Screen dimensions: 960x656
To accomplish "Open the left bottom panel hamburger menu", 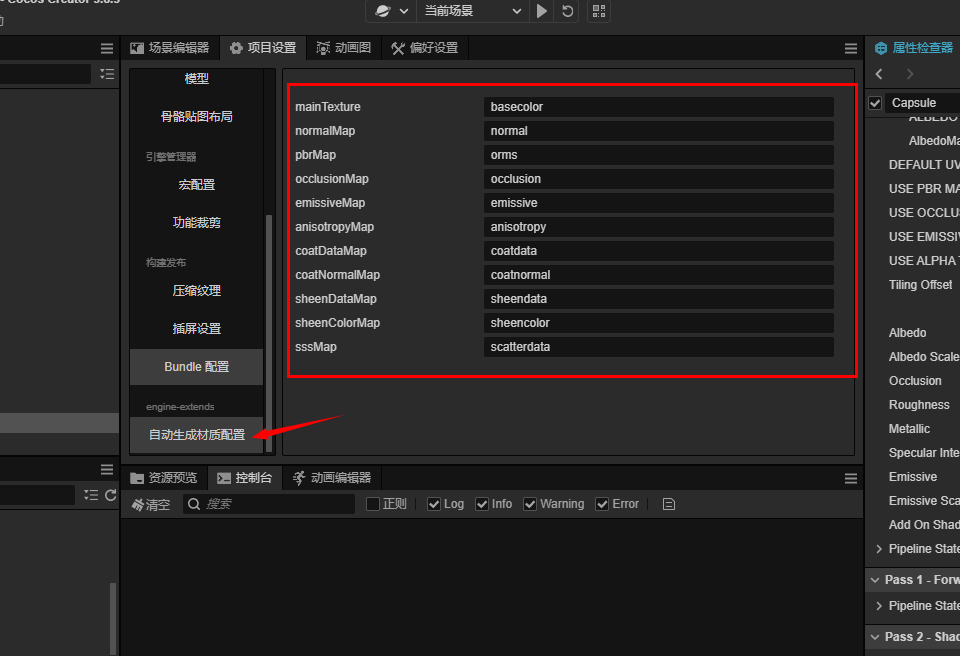I will (x=107, y=470).
